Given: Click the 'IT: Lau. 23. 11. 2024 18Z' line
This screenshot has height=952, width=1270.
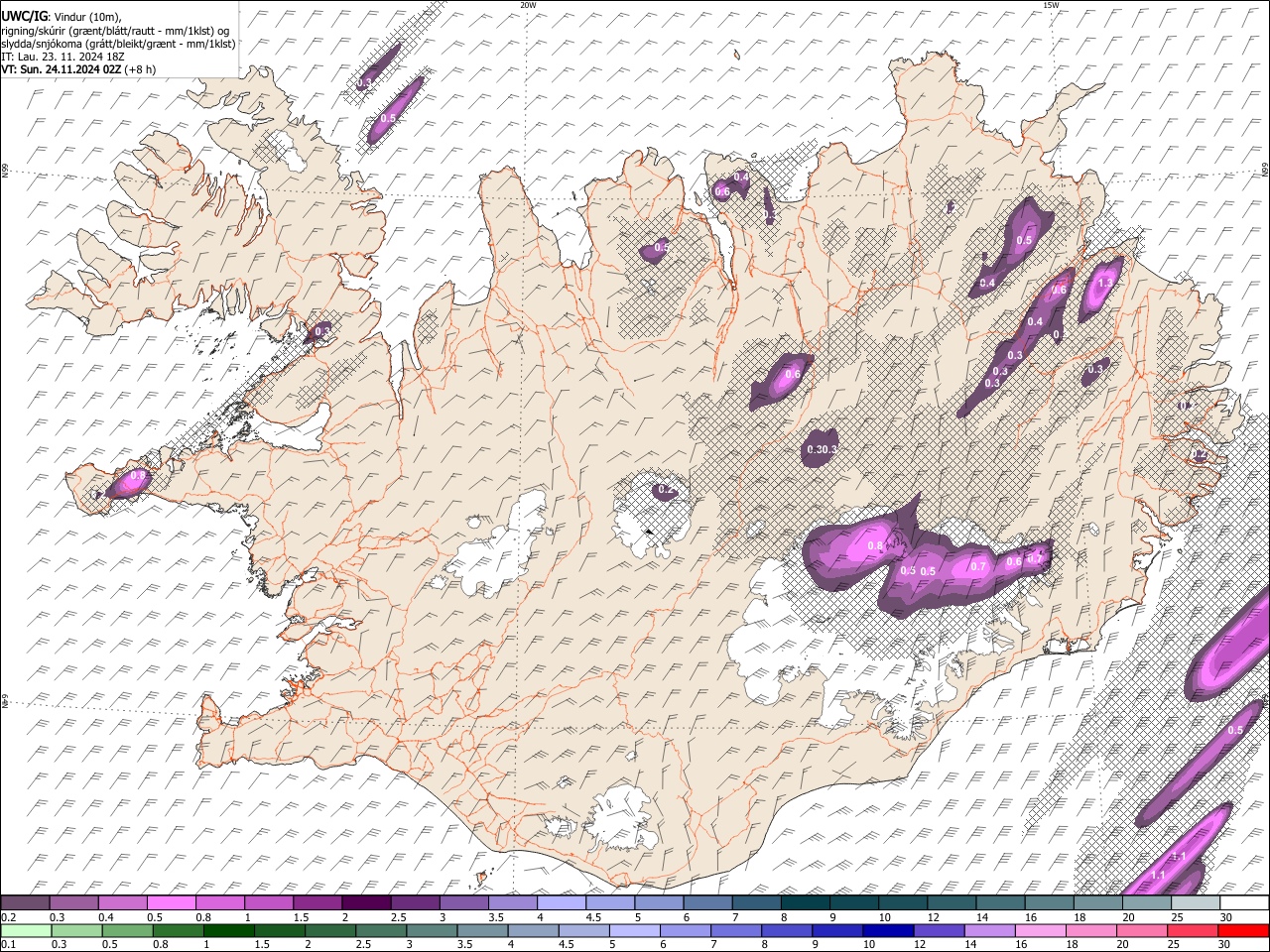Looking at the screenshot, I should pos(63,57).
